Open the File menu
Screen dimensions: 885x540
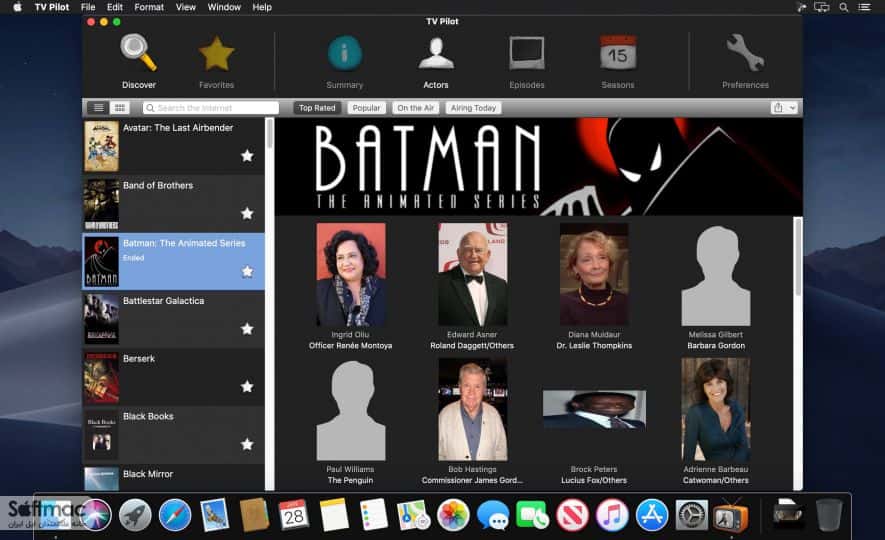[x=88, y=7]
